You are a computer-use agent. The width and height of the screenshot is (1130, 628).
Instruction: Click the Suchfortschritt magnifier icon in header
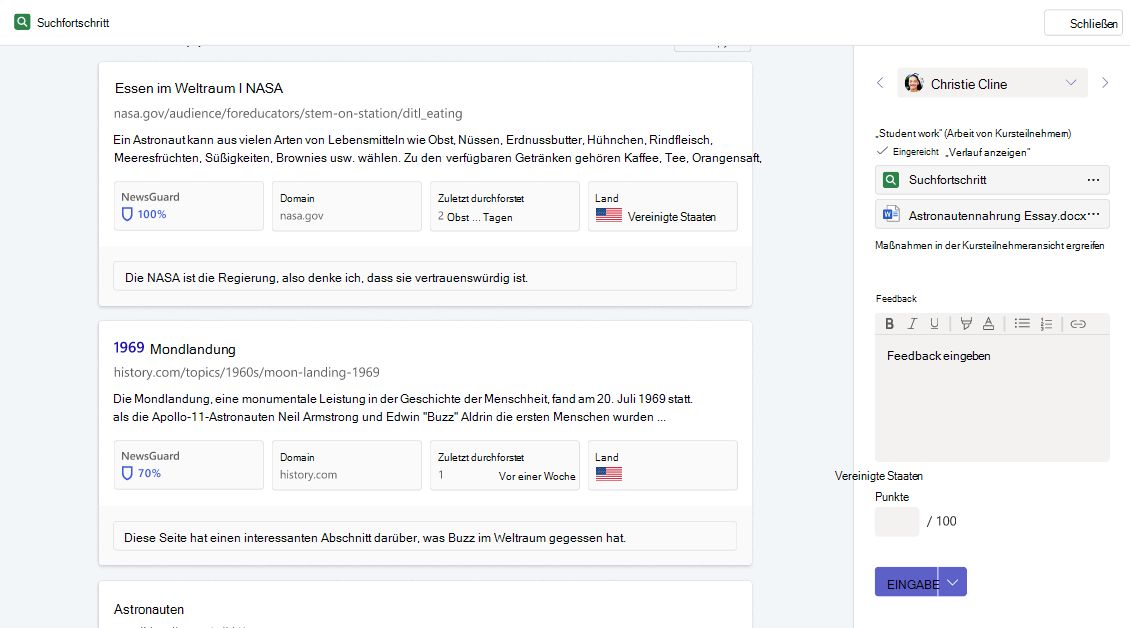point(22,22)
